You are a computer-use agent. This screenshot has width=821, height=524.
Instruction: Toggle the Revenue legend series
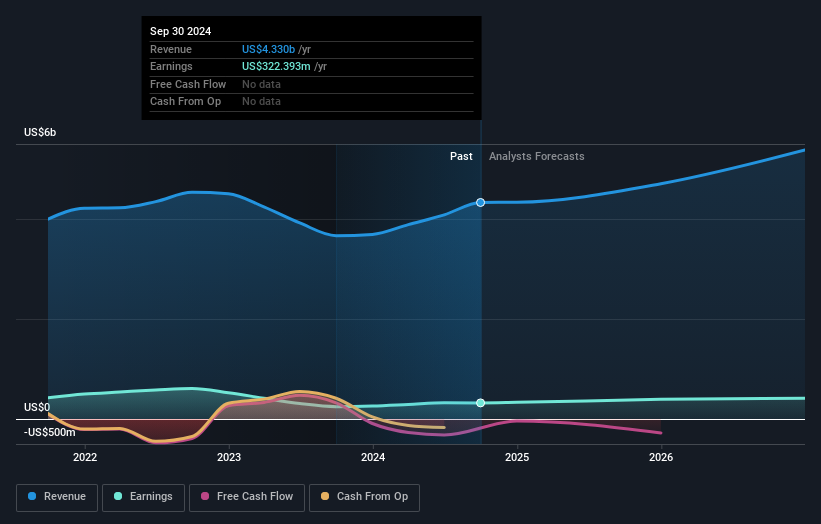pyautogui.click(x=57, y=497)
